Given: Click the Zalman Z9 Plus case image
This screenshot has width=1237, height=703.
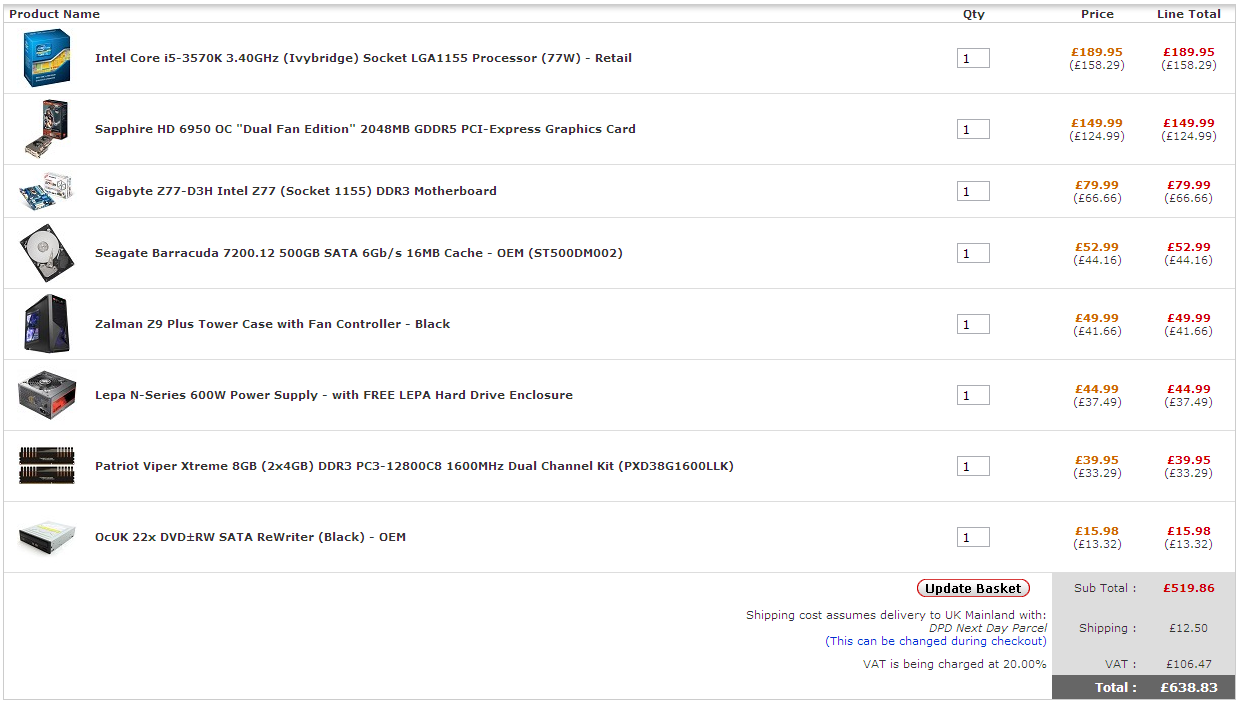Looking at the screenshot, I should point(46,324).
